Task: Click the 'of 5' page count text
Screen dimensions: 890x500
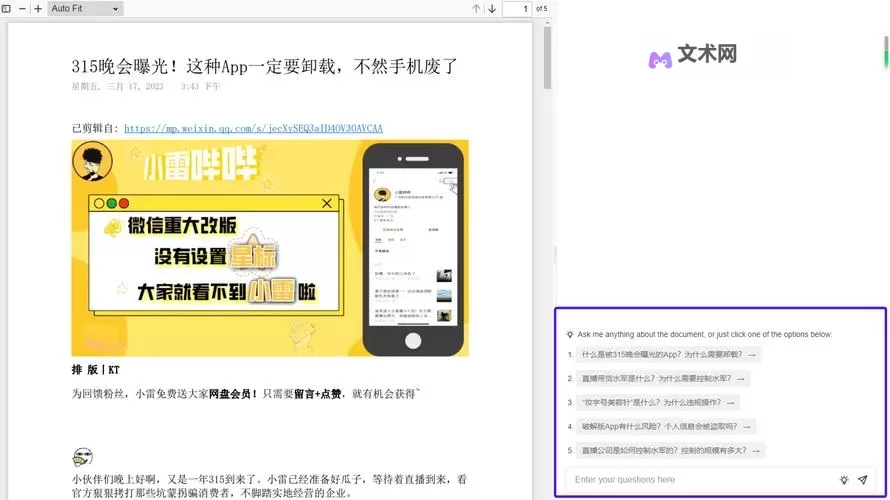Action: (x=541, y=9)
